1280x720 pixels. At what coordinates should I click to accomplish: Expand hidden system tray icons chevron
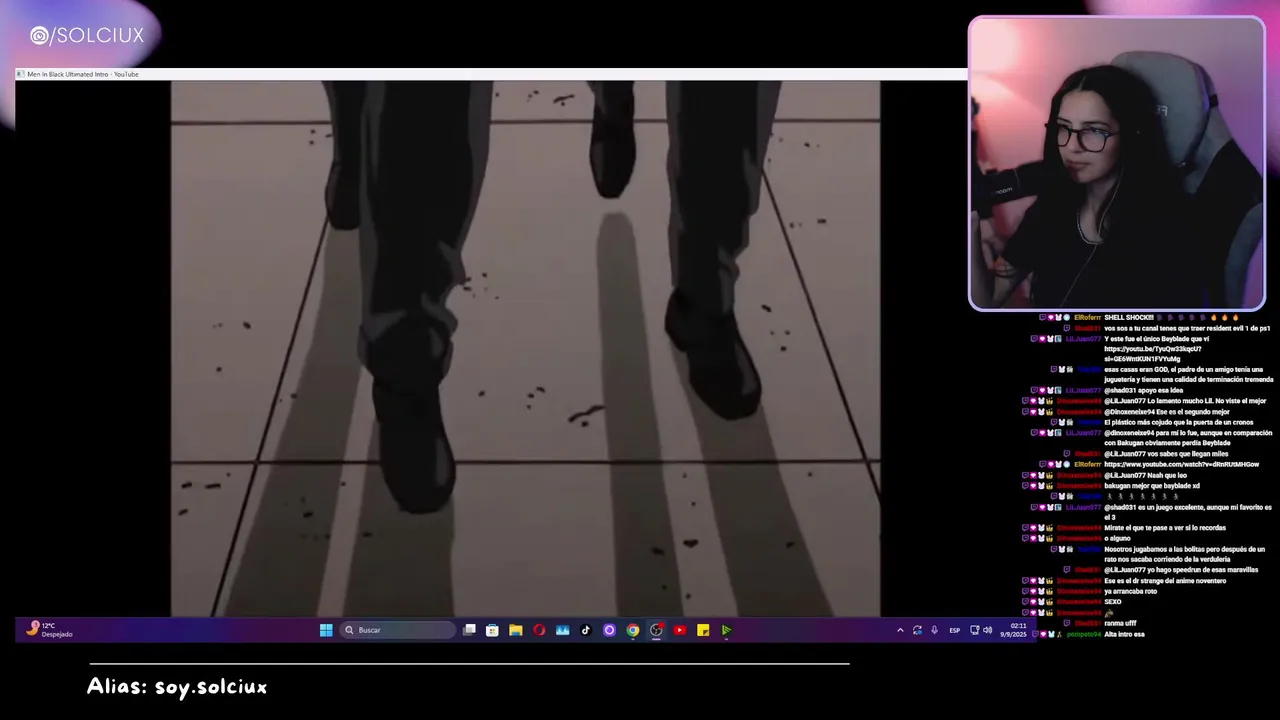(900, 630)
